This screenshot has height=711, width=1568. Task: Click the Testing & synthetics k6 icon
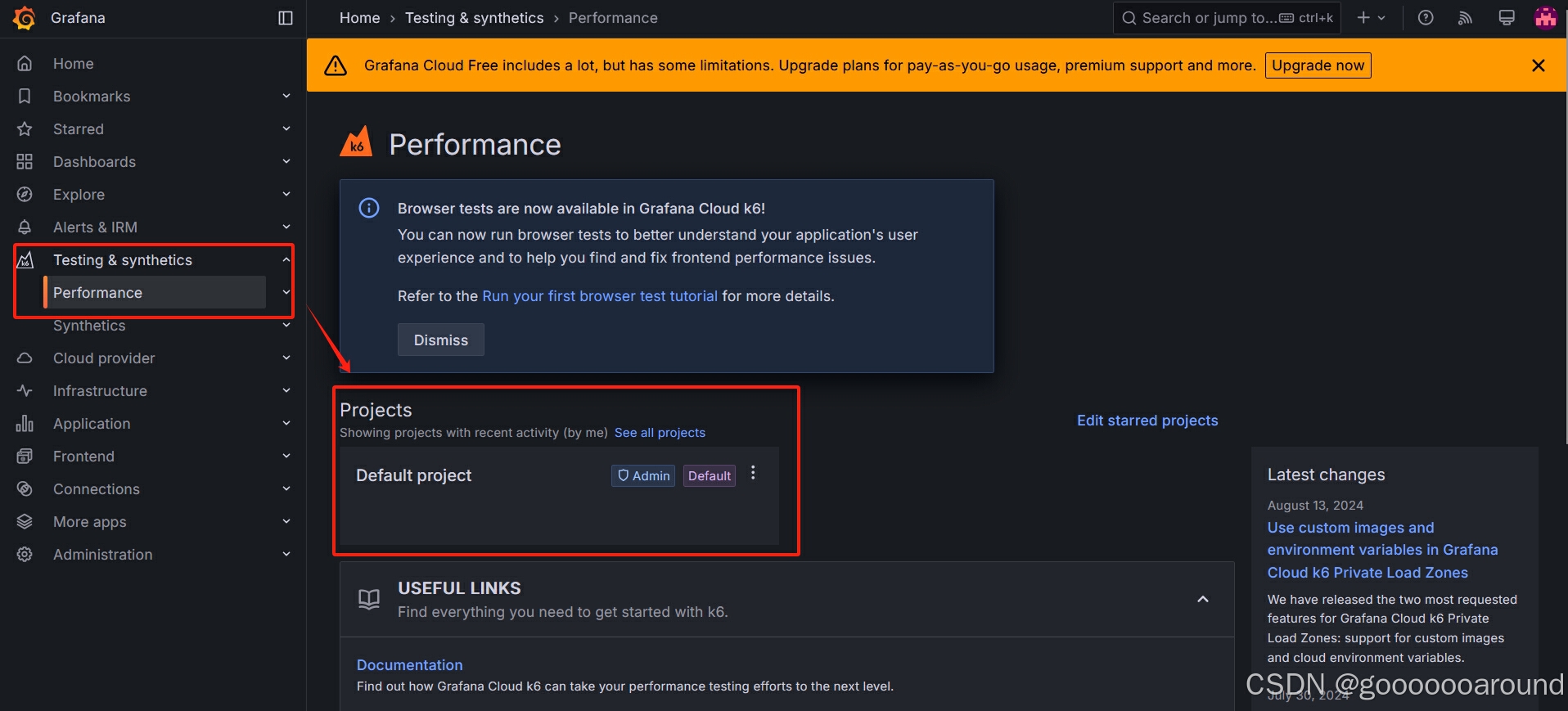click(25, 259)
